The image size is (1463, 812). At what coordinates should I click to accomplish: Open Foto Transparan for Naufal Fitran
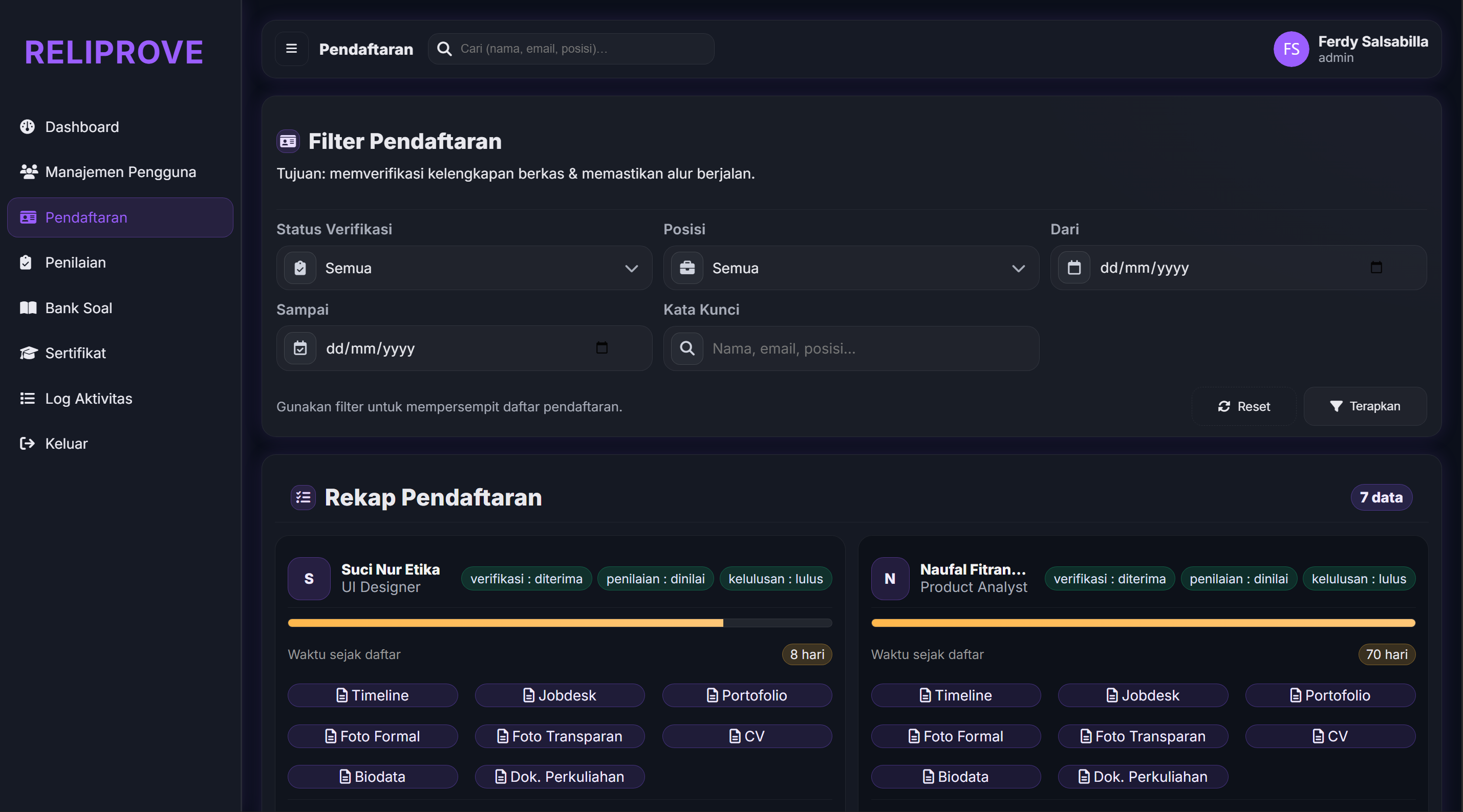pyautogui.click(x=1143, y=736)
